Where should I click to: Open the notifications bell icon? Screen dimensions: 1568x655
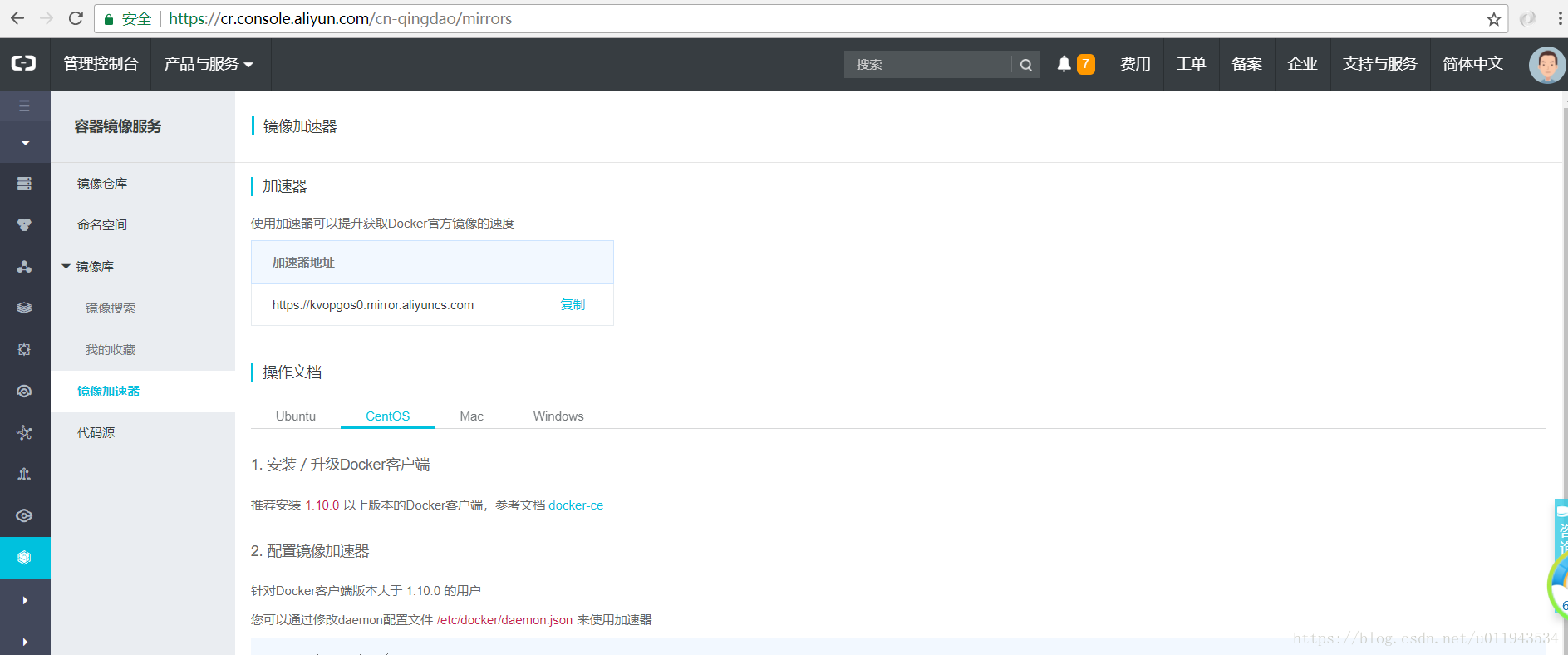(x=1064, y=64)
